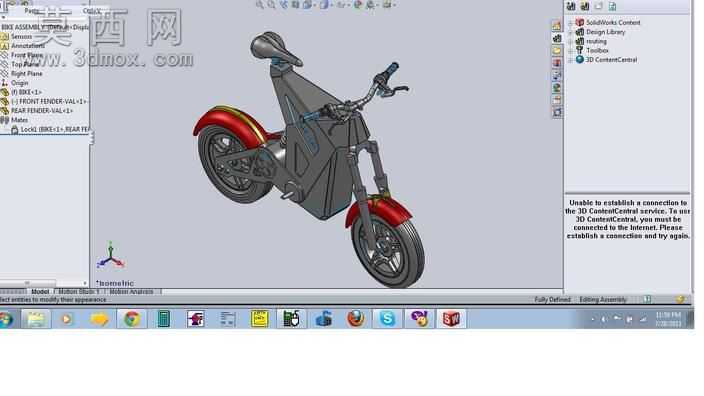The width and height of the screenshot is (704, 396).
Task: Click the orientation triad in the viewport
Action: click(110, 256)
